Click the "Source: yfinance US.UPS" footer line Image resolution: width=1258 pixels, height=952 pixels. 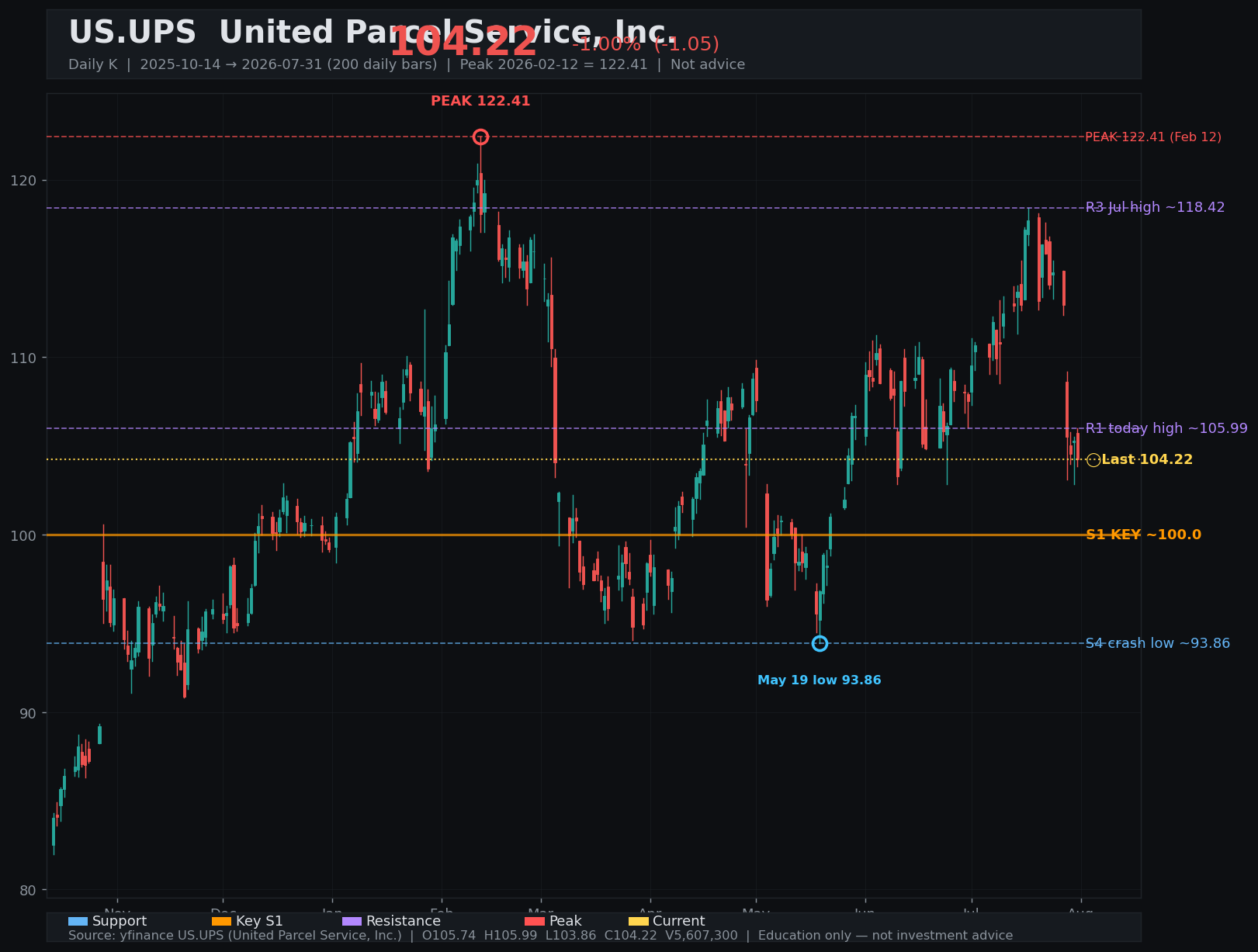(540, 936)
